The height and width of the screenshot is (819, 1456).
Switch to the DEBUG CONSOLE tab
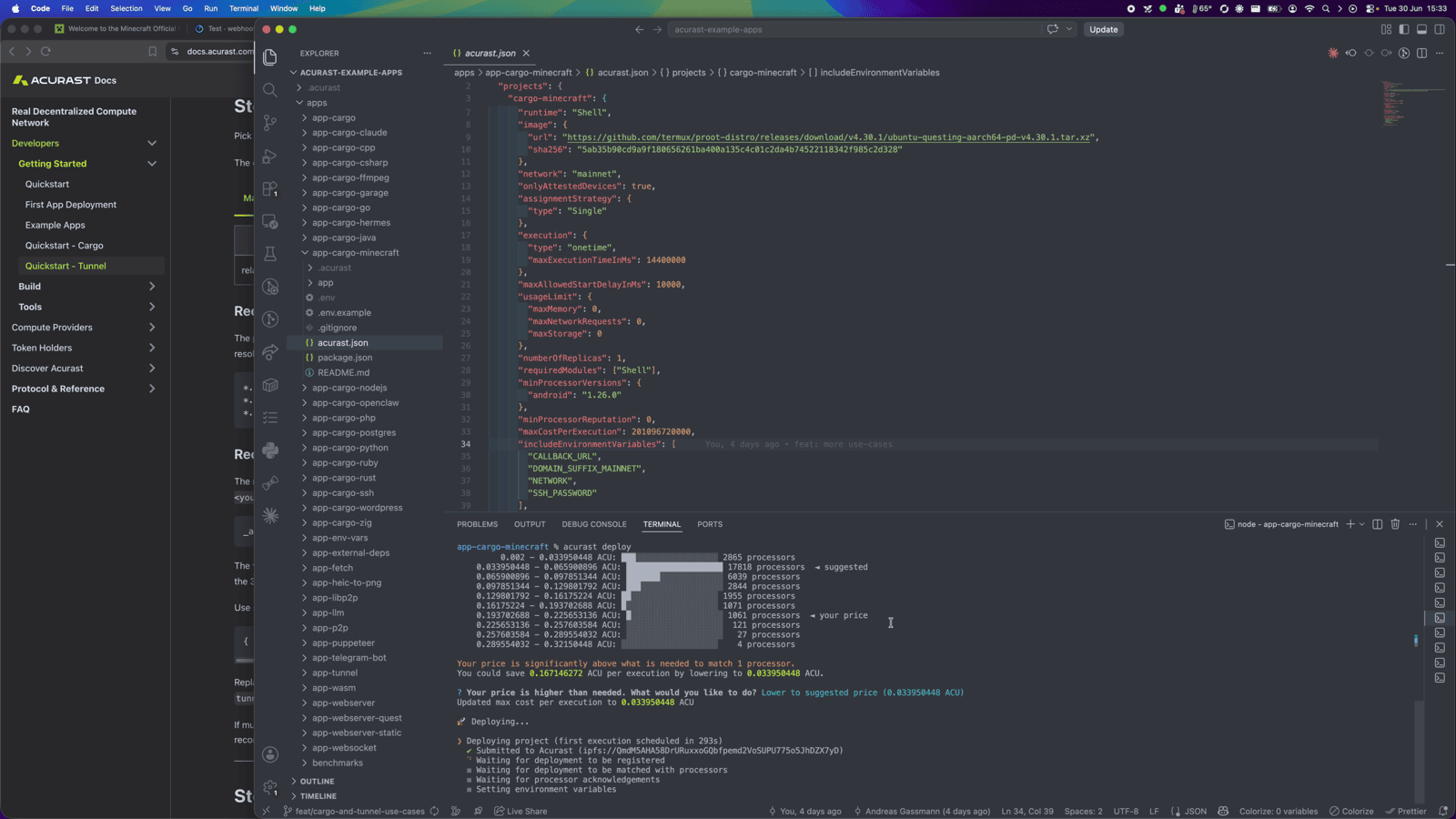[594, 524]
